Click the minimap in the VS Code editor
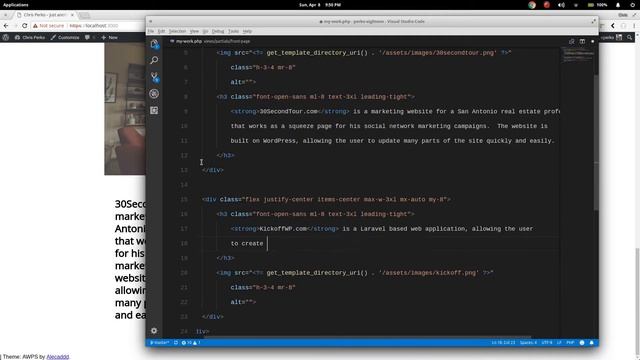 point(577,55)
